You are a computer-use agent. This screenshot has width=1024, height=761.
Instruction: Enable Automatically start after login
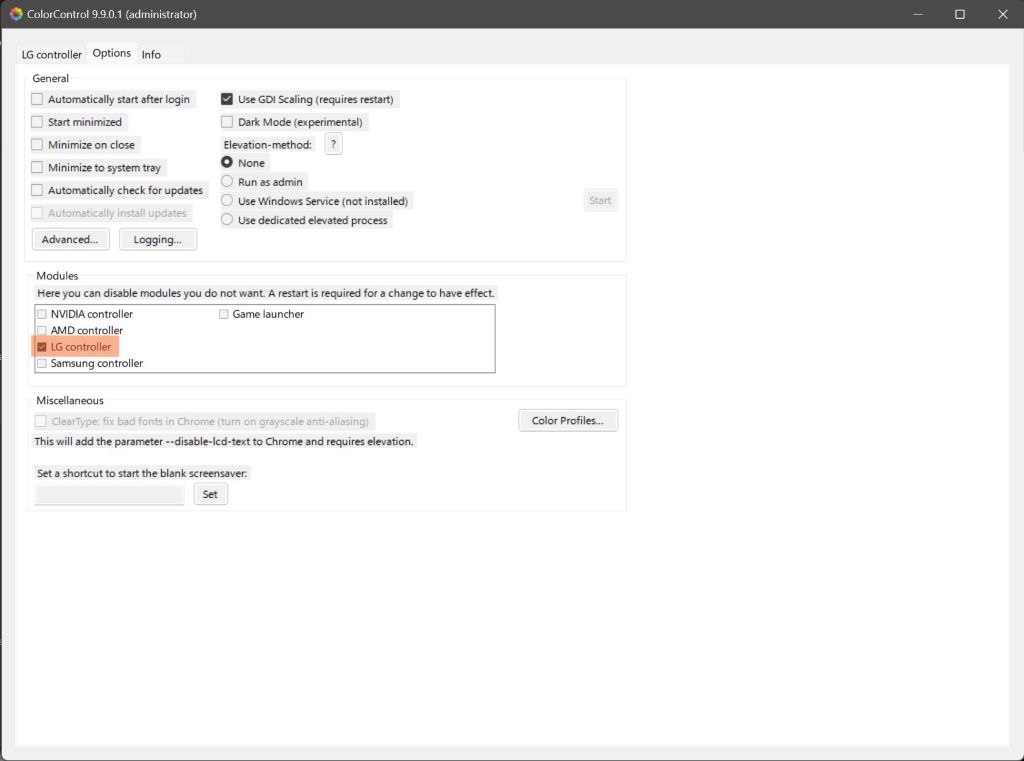tap(38, 99)
